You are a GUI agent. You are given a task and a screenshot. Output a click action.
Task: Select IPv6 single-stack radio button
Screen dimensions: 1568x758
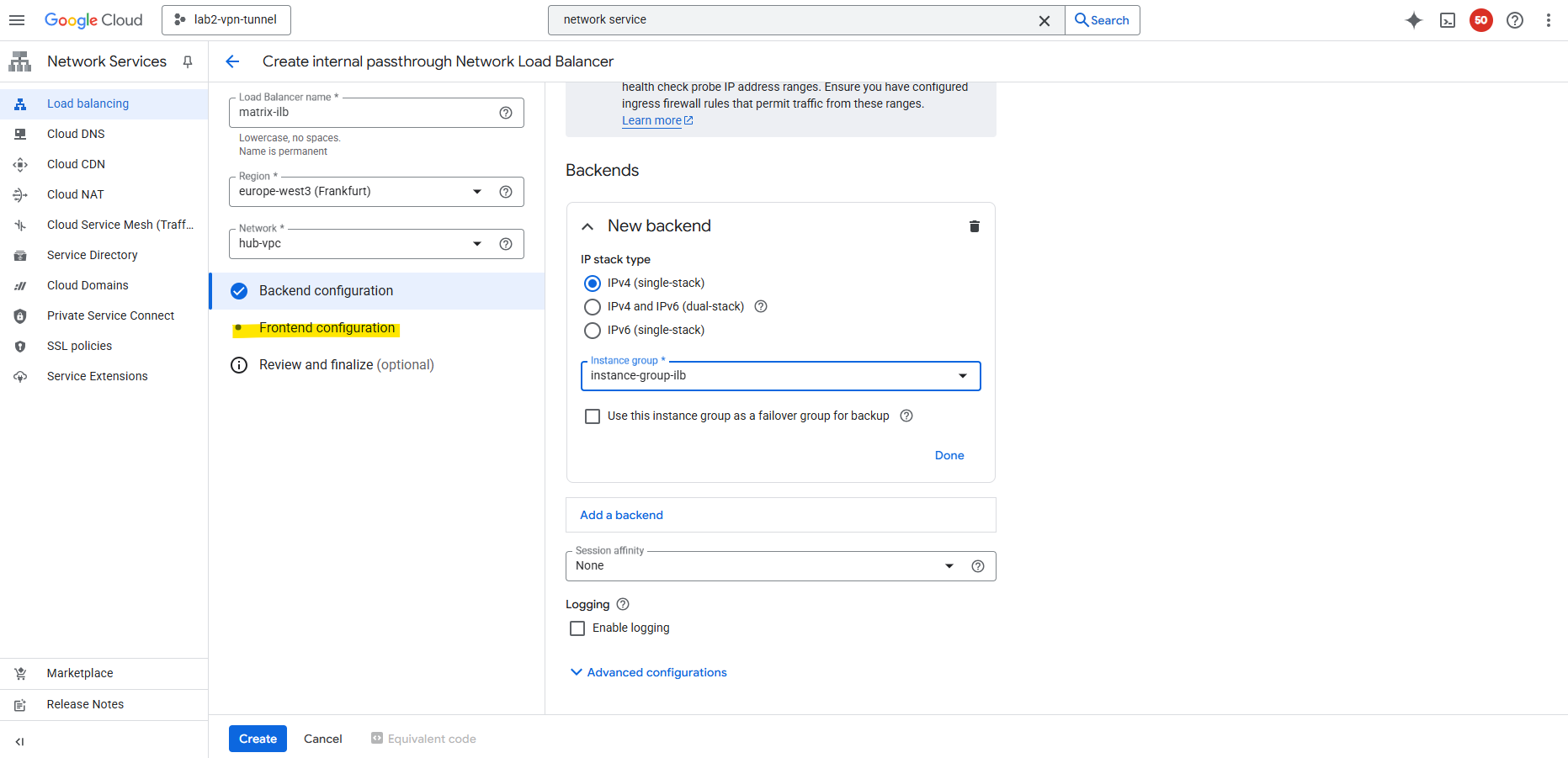tap(593, 331)
